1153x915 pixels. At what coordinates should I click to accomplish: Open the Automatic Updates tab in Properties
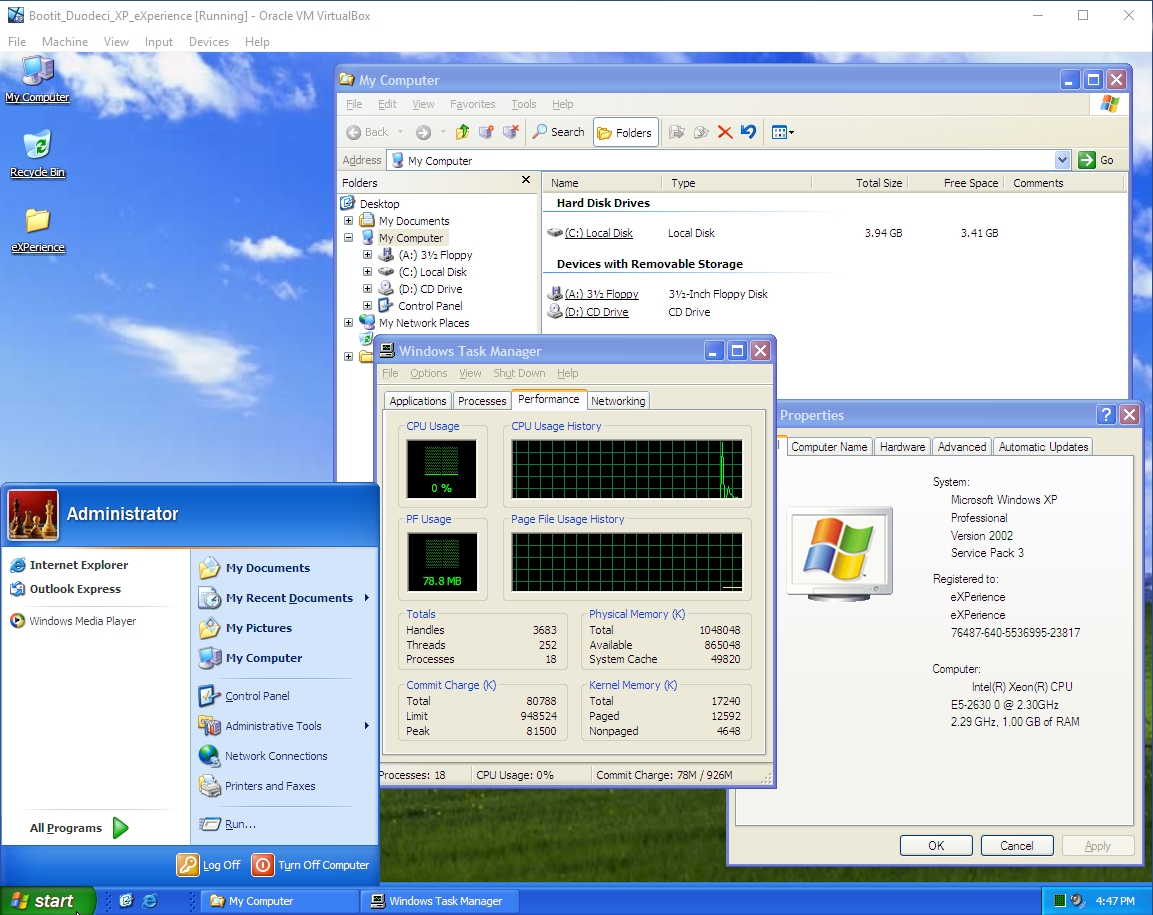1043,447
